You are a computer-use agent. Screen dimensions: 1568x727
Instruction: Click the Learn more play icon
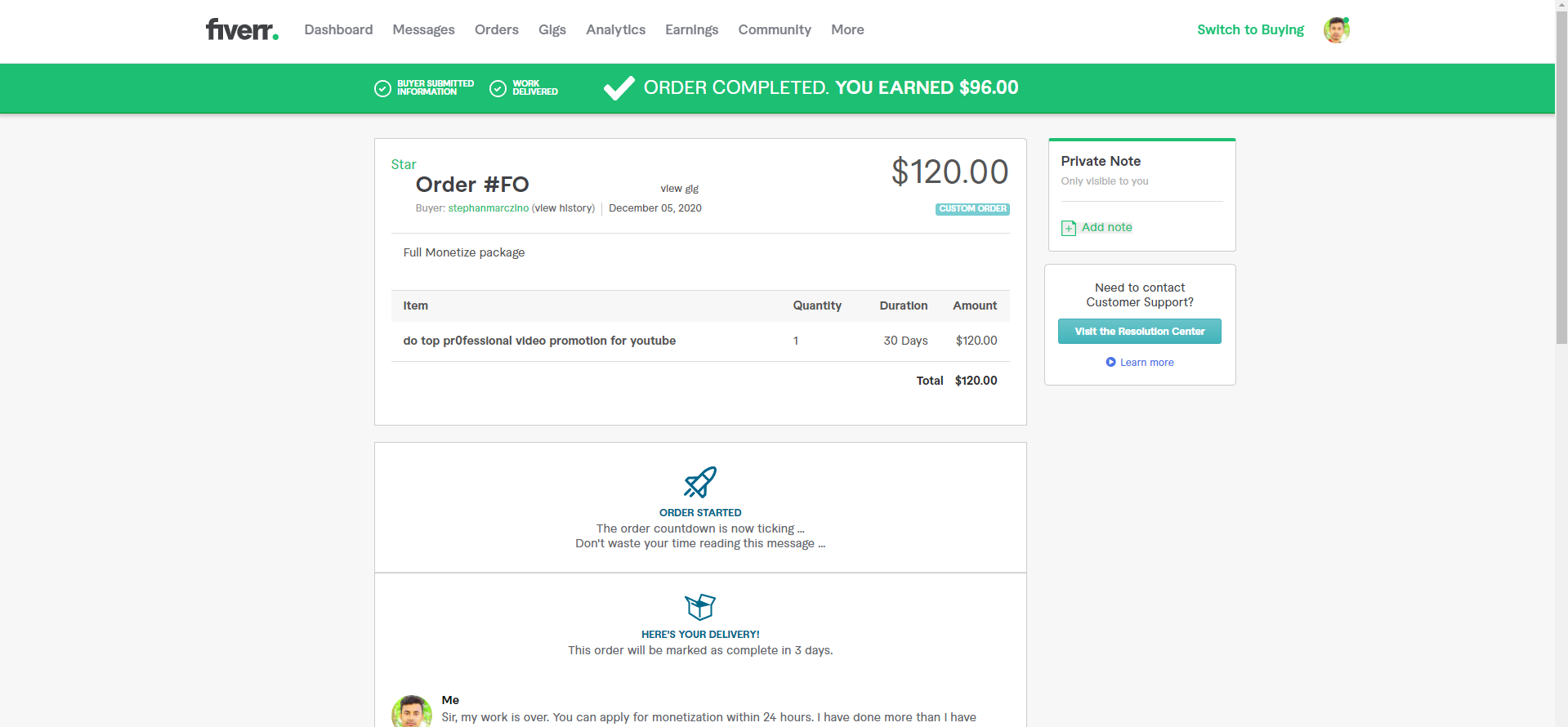point(1110,362)
